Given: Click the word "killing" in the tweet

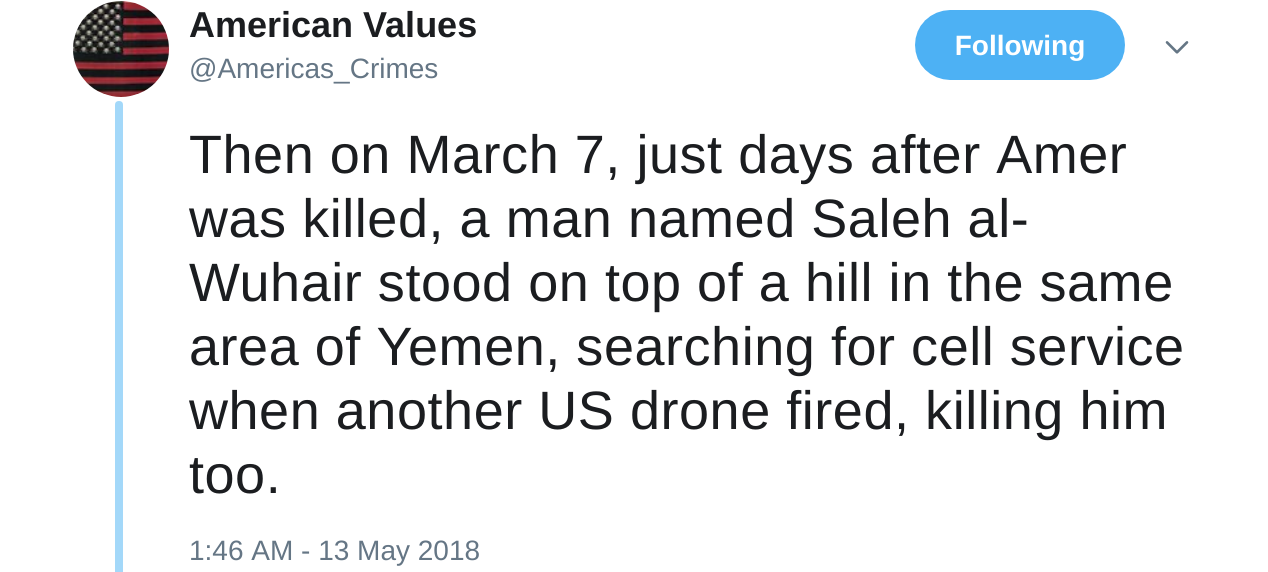Looking at the screenshot, I should [994, 411].
